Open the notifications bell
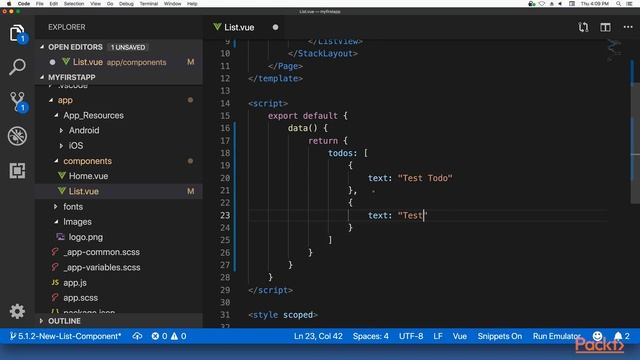This screenshot has height=360, width=640. tap(622, 336)
